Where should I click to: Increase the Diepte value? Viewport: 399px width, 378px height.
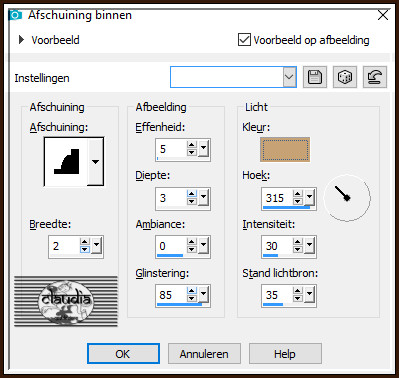point(192,194)
